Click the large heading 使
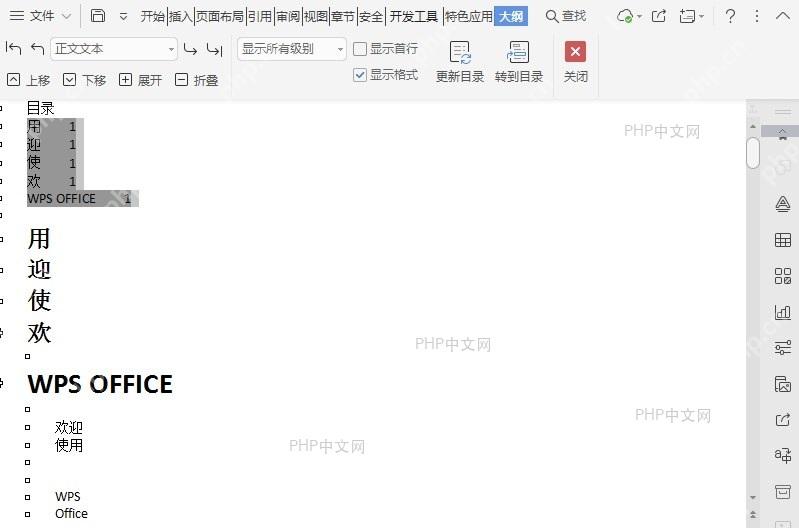The image size is (799, 528). pyautogui.click(x=39, y=300)
